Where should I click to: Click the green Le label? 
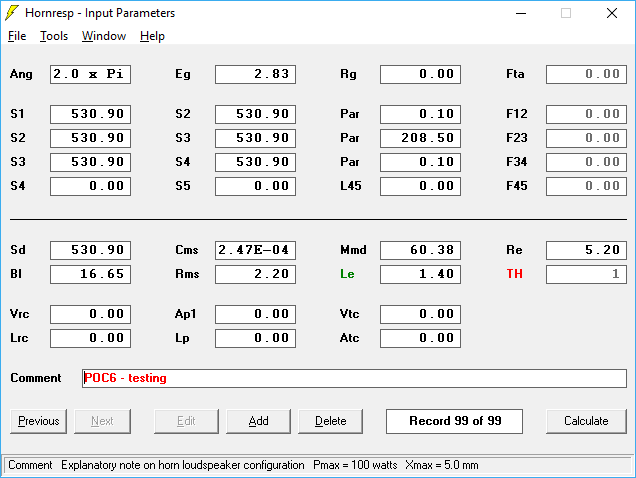point(348,274)
